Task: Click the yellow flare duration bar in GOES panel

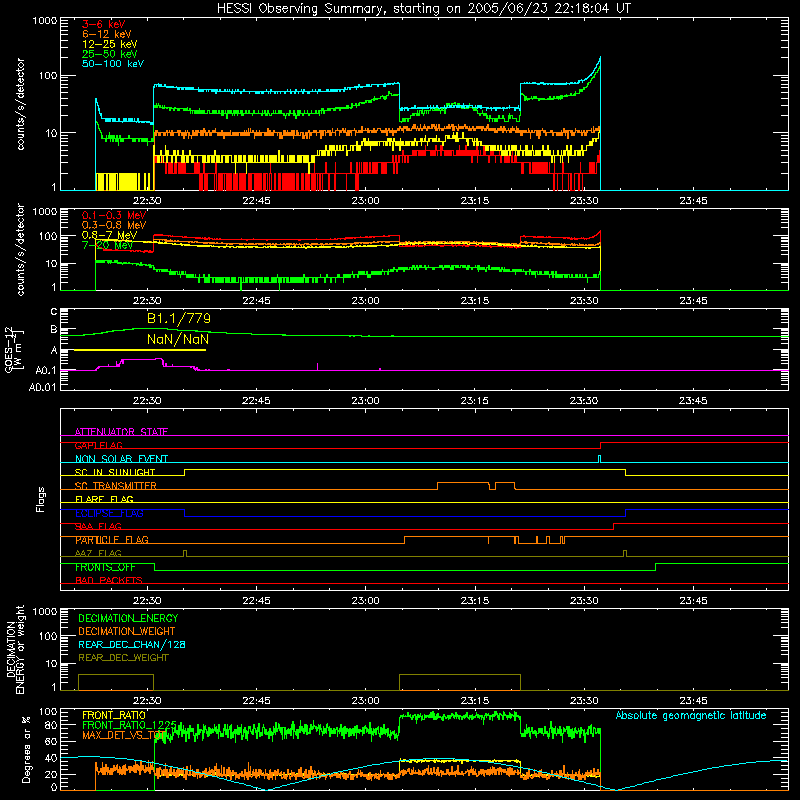Action: [x=140, y=350]
